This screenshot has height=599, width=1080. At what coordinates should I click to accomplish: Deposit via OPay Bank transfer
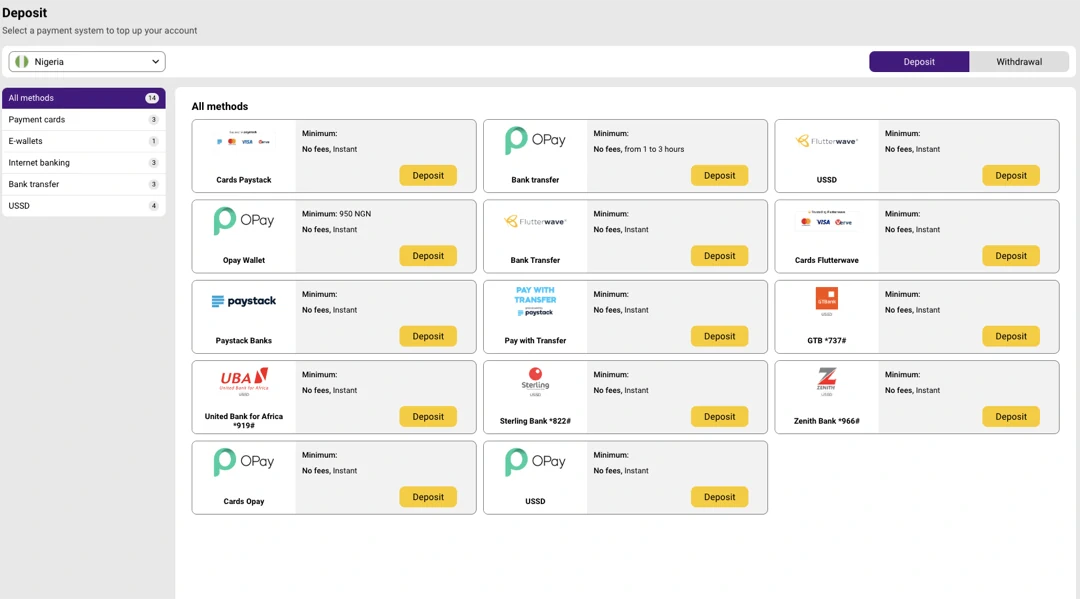tap(719, 176)
